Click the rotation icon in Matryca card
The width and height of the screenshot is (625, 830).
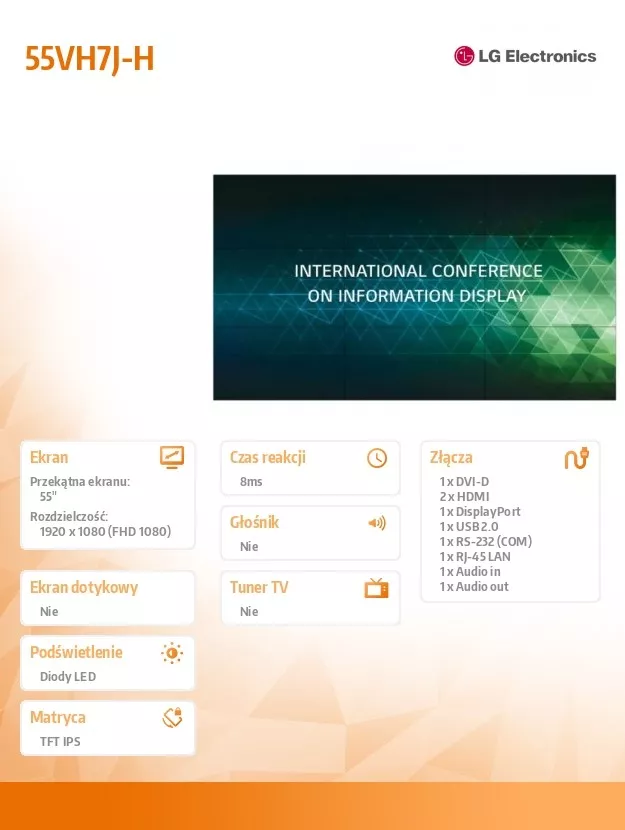point(172,718)
